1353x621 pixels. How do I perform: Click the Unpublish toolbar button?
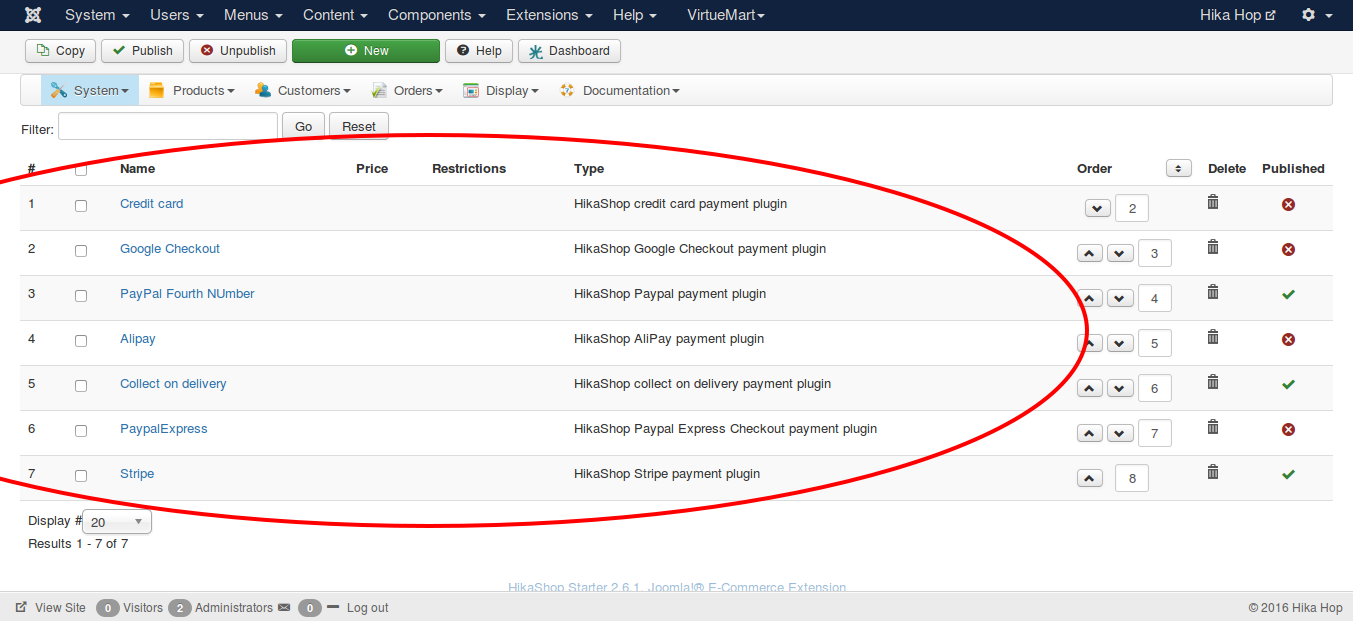238,51
